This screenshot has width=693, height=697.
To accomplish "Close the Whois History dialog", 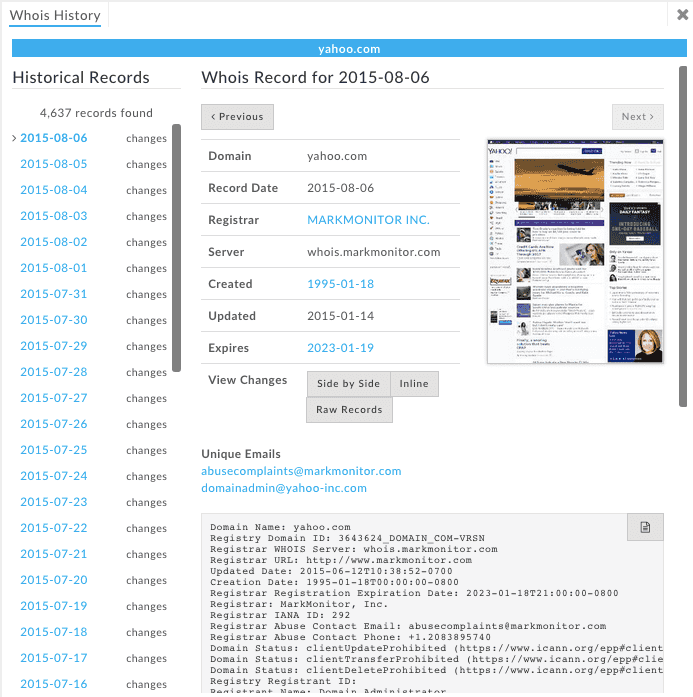I will [x=682, y=15].
